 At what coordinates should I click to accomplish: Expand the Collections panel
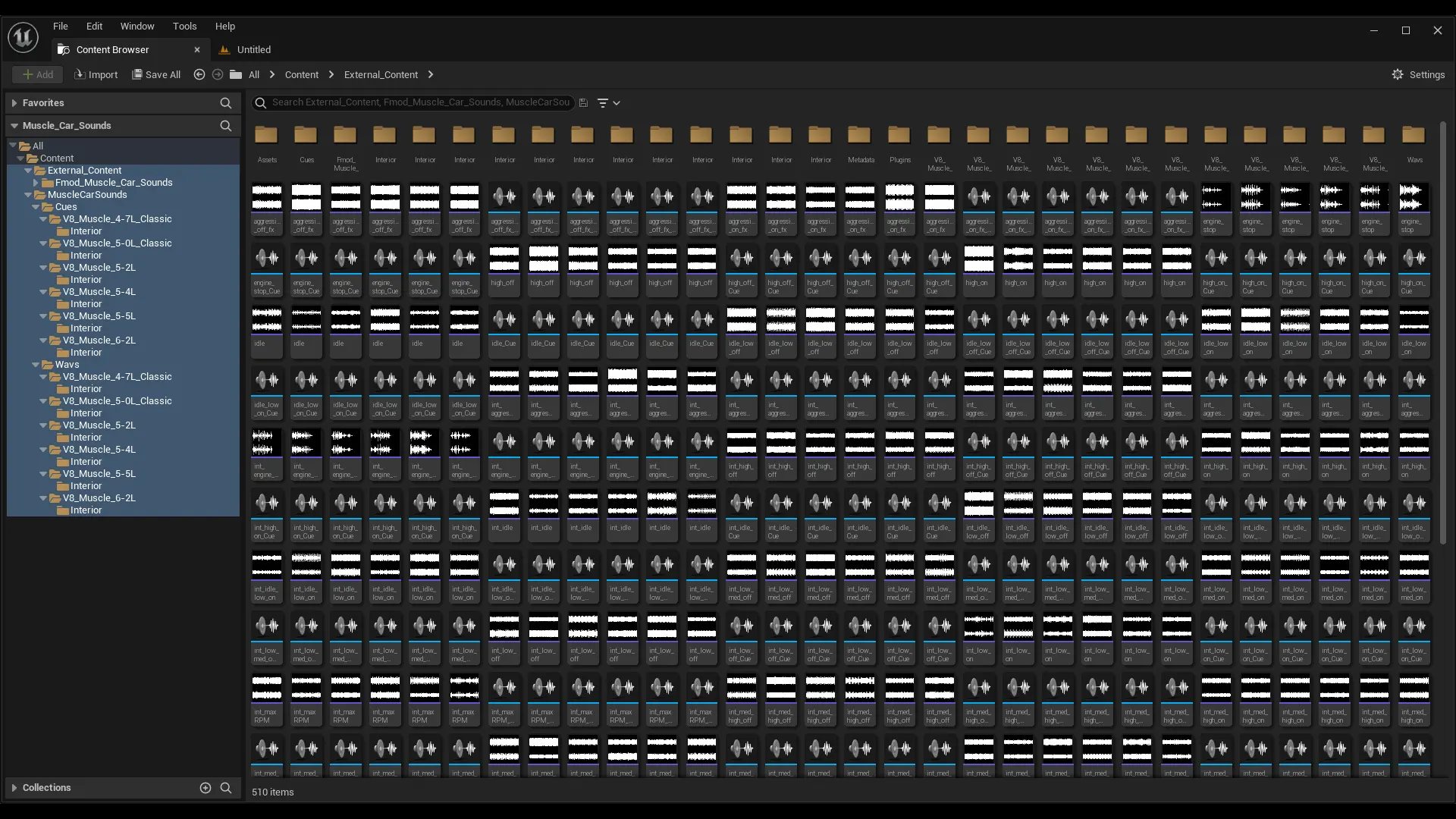[14, 788]
